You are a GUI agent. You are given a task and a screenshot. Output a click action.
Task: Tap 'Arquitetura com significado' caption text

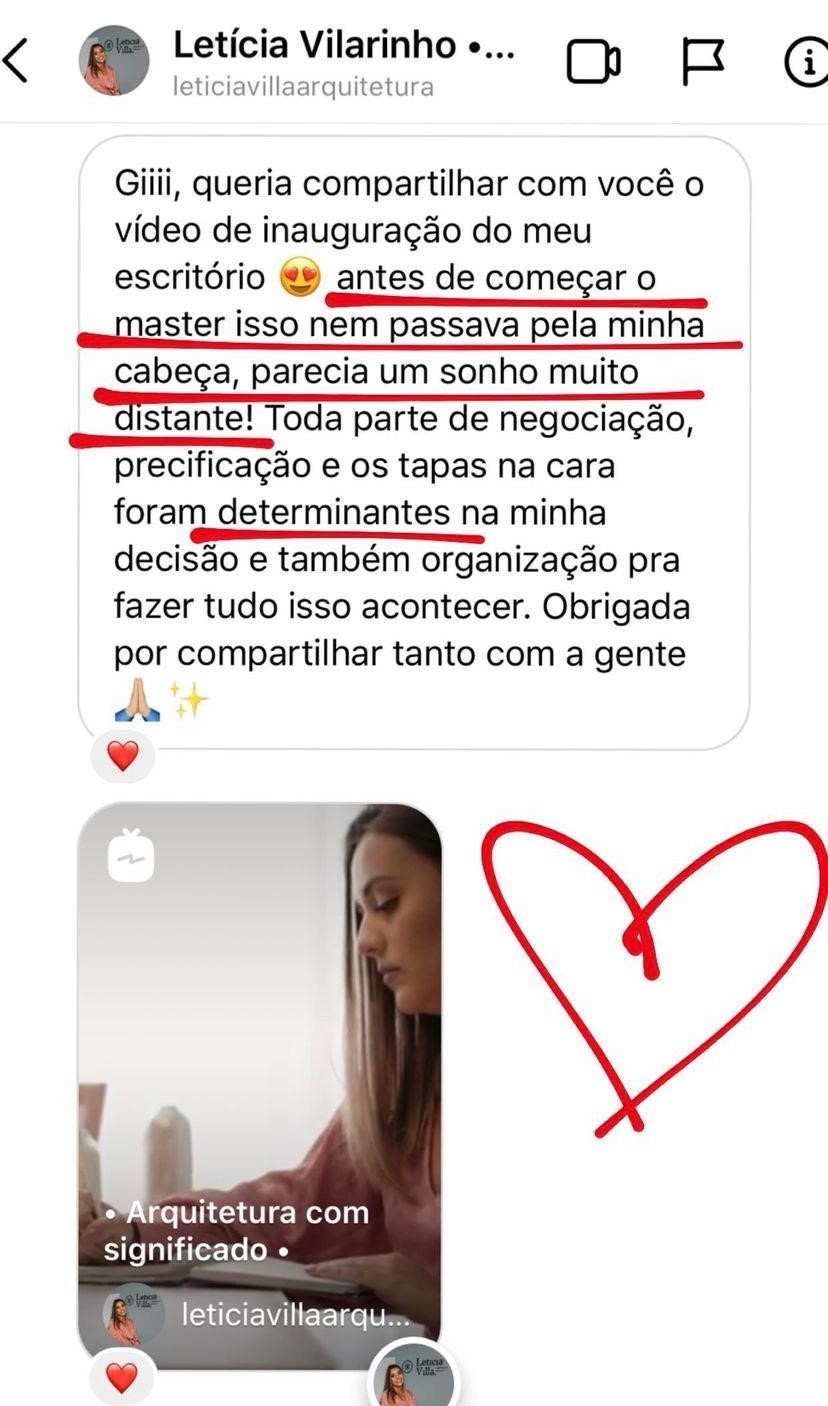[x=236, y=1231]
